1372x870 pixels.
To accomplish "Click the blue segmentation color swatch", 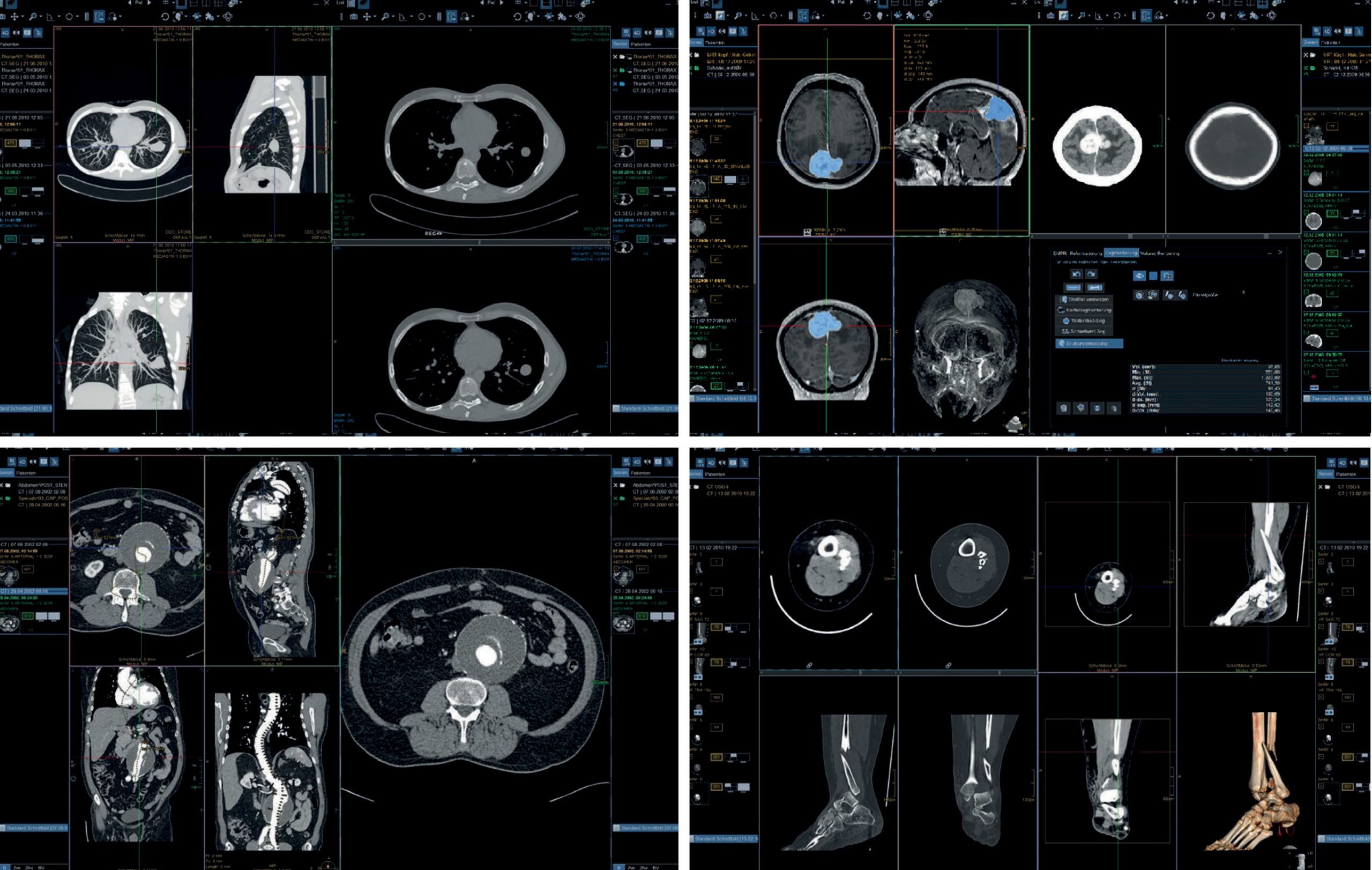I will coord(1153,276).
